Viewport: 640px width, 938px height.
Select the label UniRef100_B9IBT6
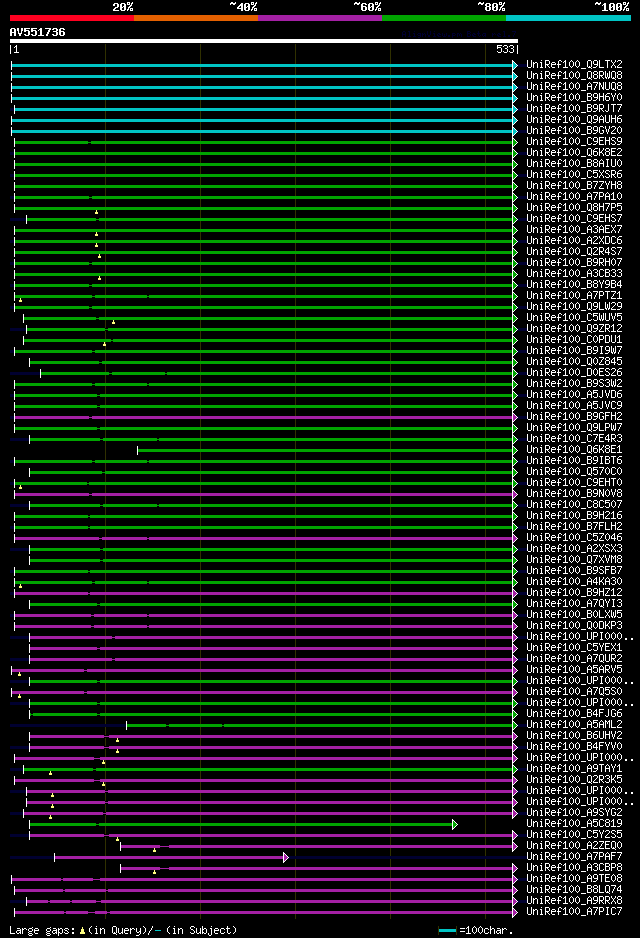[574, 461]
